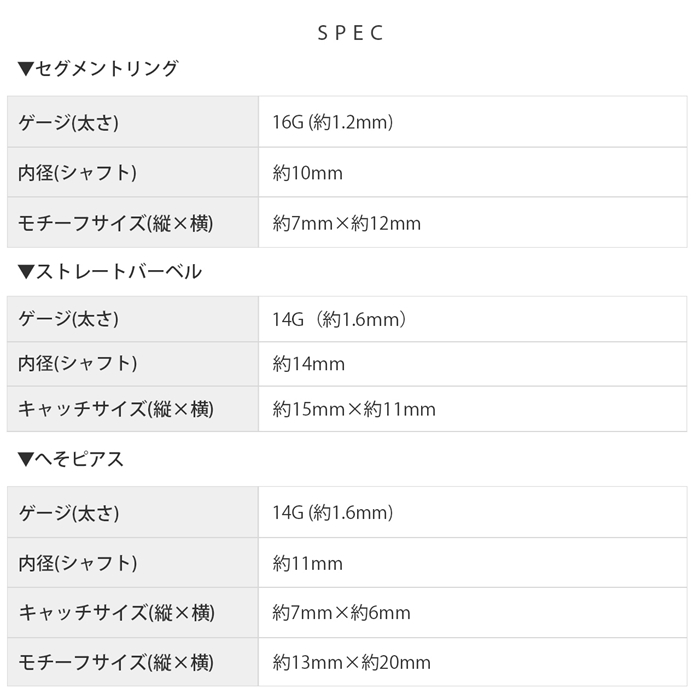
Task: Click 内径(シャフト) label in ストレートバーベル table
Action: click(x=77, y=364)
